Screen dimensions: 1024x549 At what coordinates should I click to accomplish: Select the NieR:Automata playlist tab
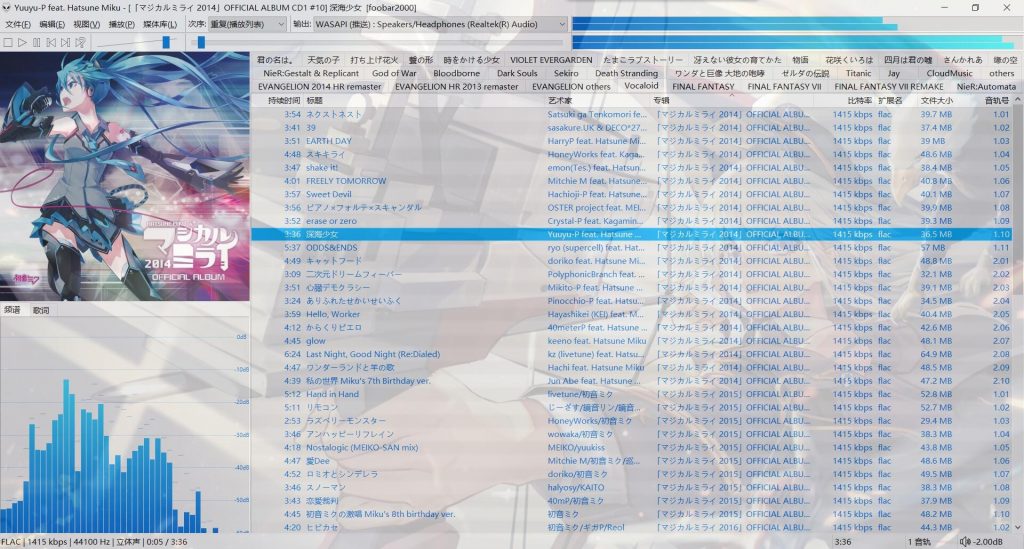click(x=986, y=86)
